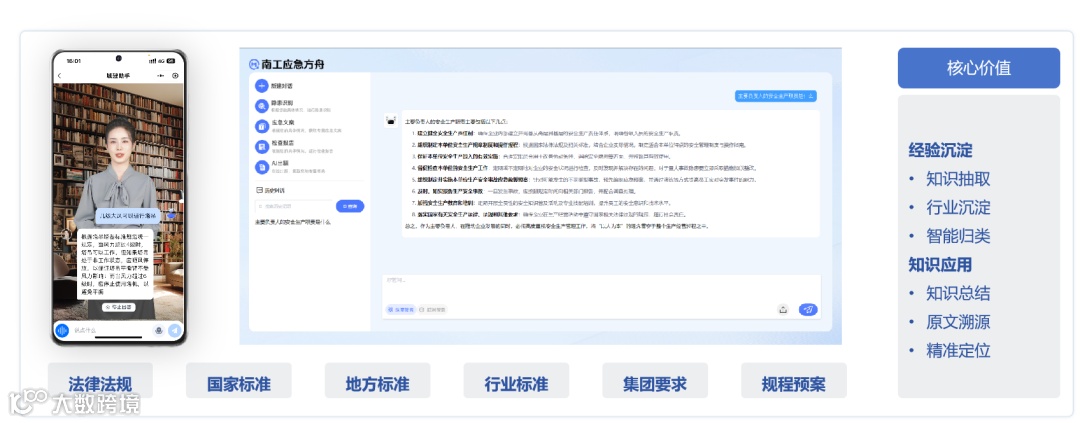Open the 应急文案 sidebar item
This screenshot has height=423, width=1080.
point(298,125)
